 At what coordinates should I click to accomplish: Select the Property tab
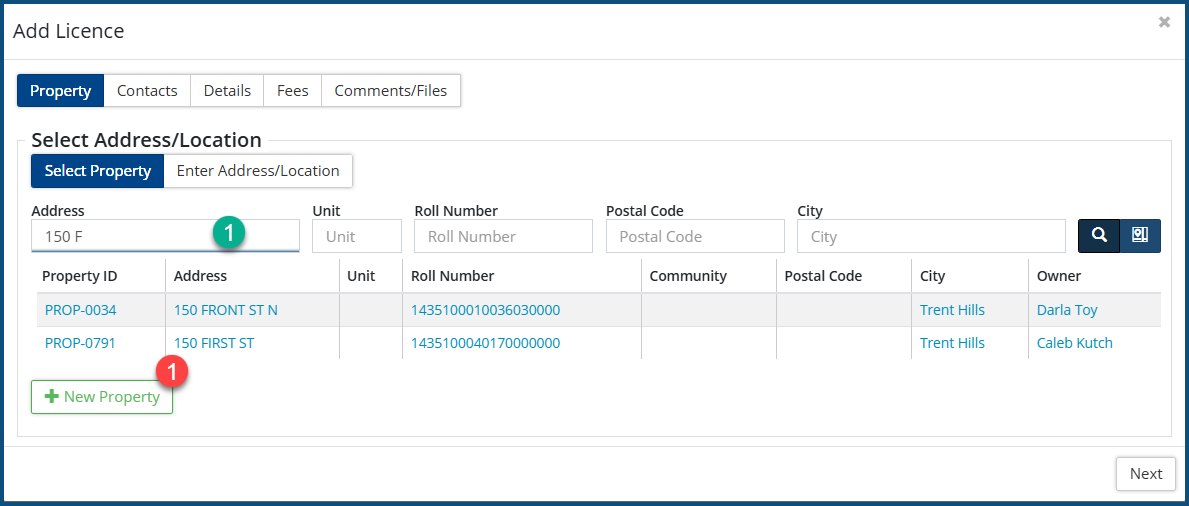coord(61,90)
